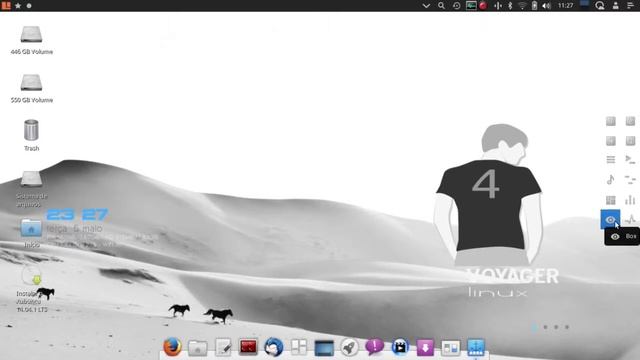Click the 23 27 desktop clock widget
The image size is (640, 360).
click(x=77, y=215)
